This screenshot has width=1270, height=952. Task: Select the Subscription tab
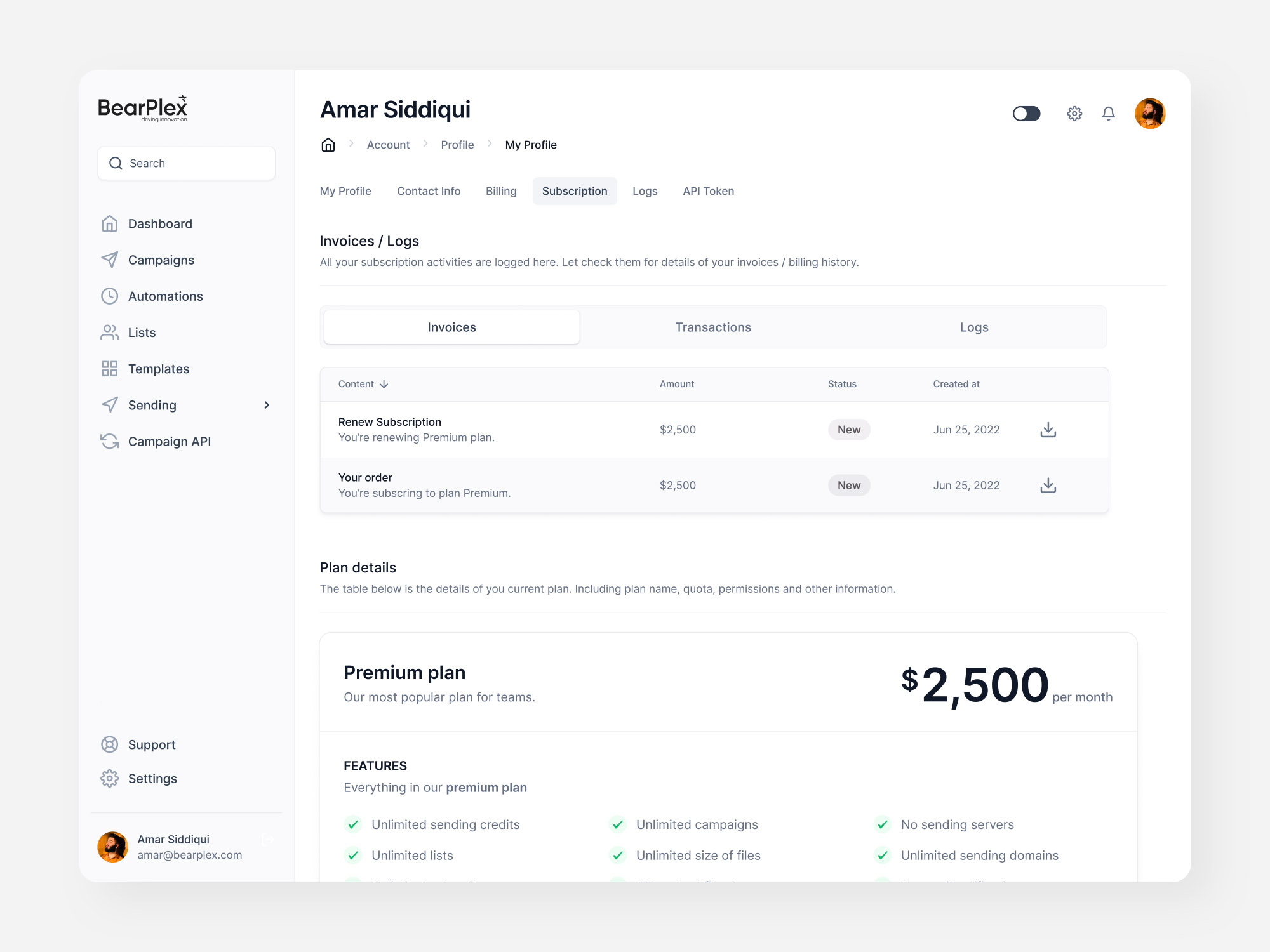point(575,191)
